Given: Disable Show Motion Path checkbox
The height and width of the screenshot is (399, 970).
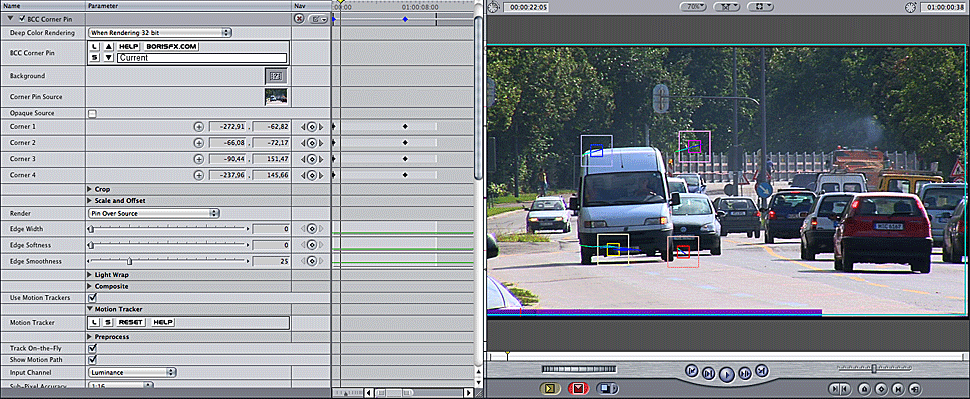Looking at the screenshot, I should pyautogui.click(x=93, y=359).
